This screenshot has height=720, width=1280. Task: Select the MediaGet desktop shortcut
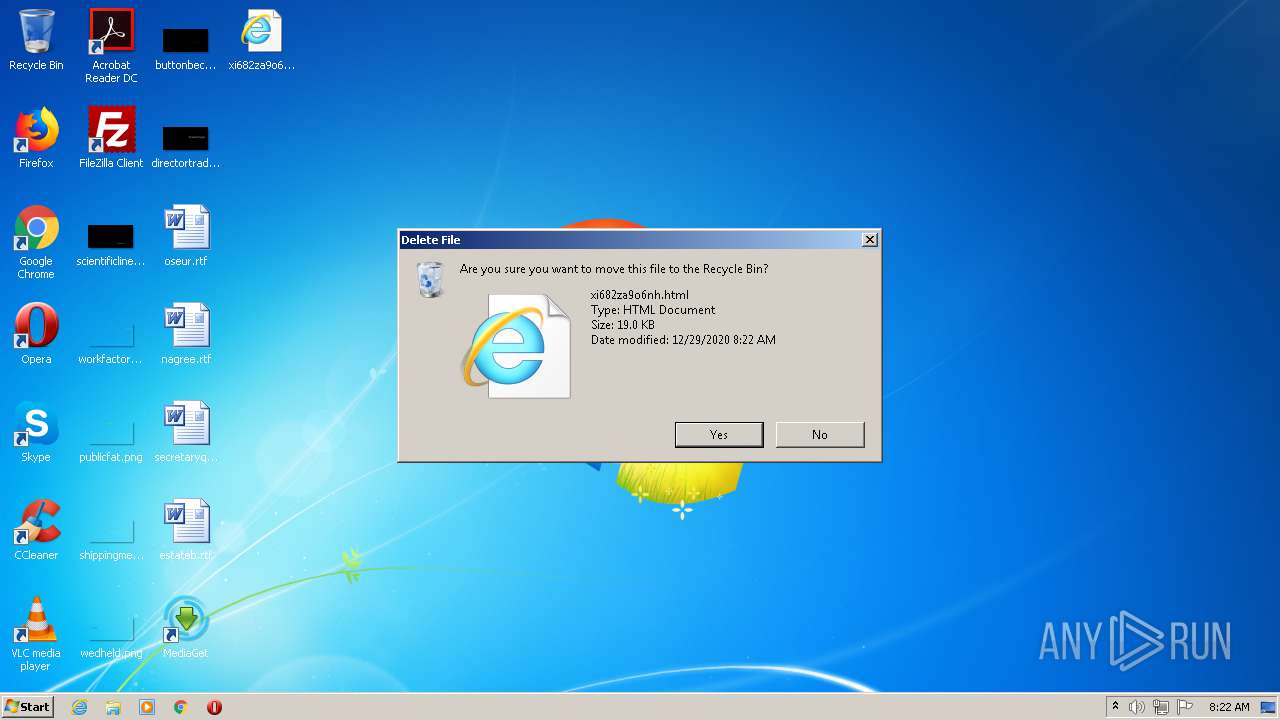click(185, 628)
